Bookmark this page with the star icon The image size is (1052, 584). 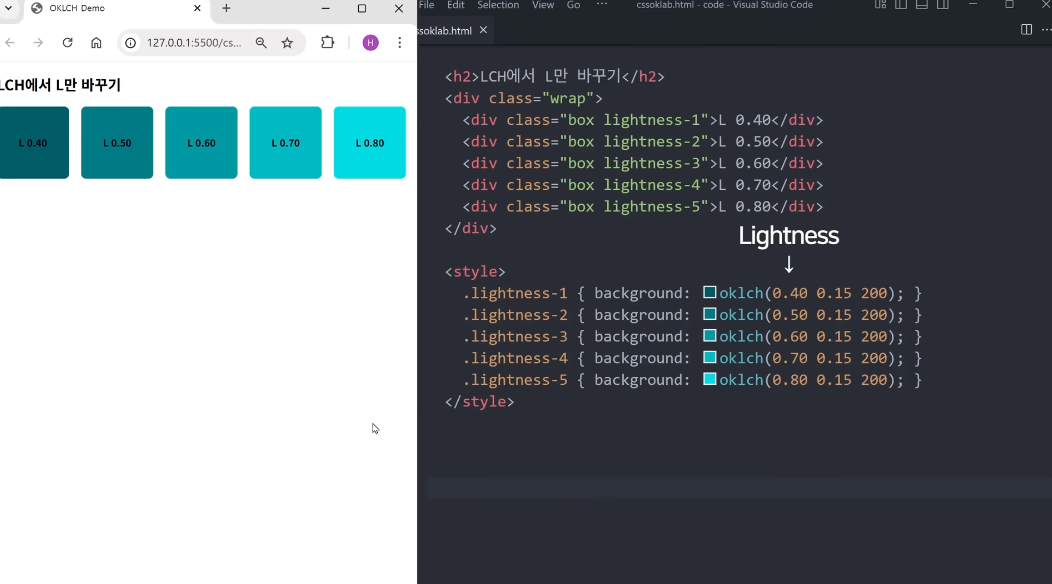[287, 43]
